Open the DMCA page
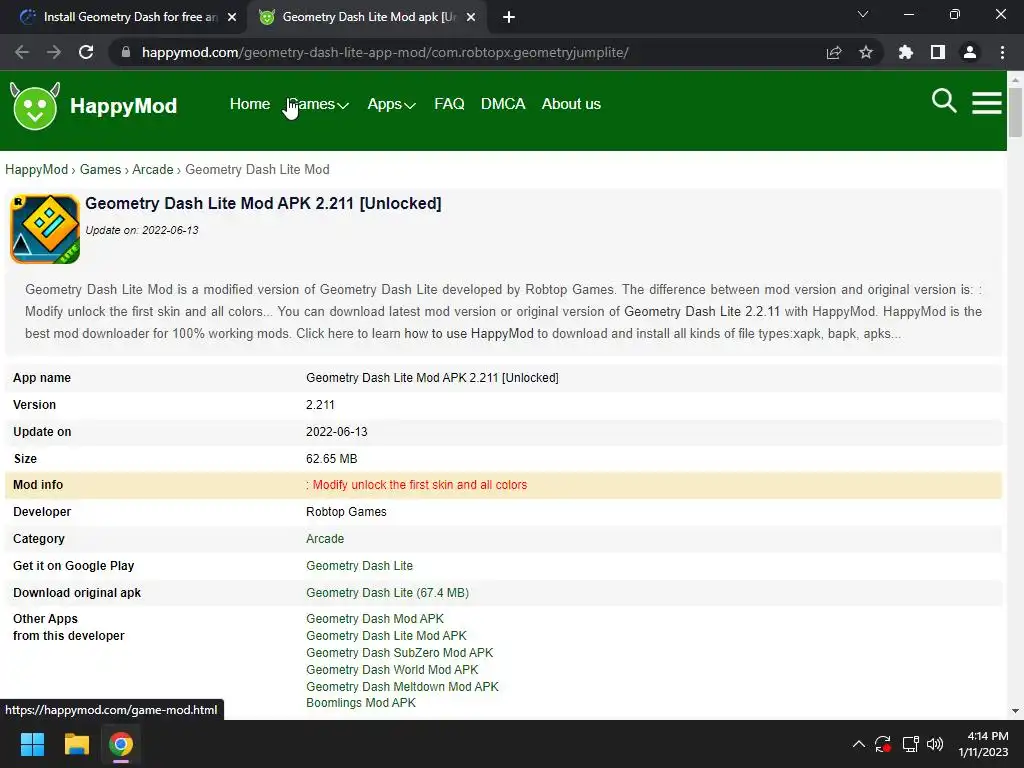Image resolution: width=1024 pixels, height=768 pixels. [503, 104]
